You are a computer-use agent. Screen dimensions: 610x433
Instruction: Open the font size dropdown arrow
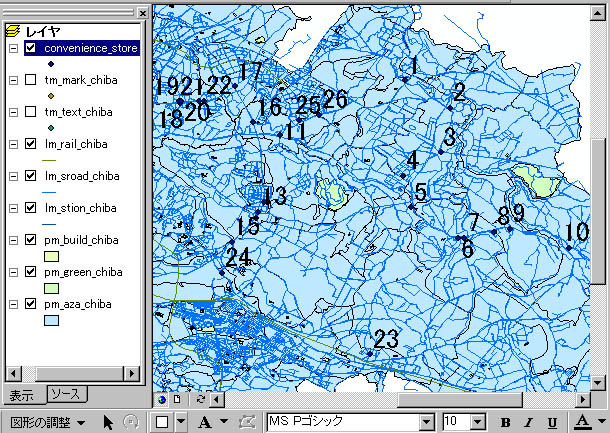[x=478, y=422]
